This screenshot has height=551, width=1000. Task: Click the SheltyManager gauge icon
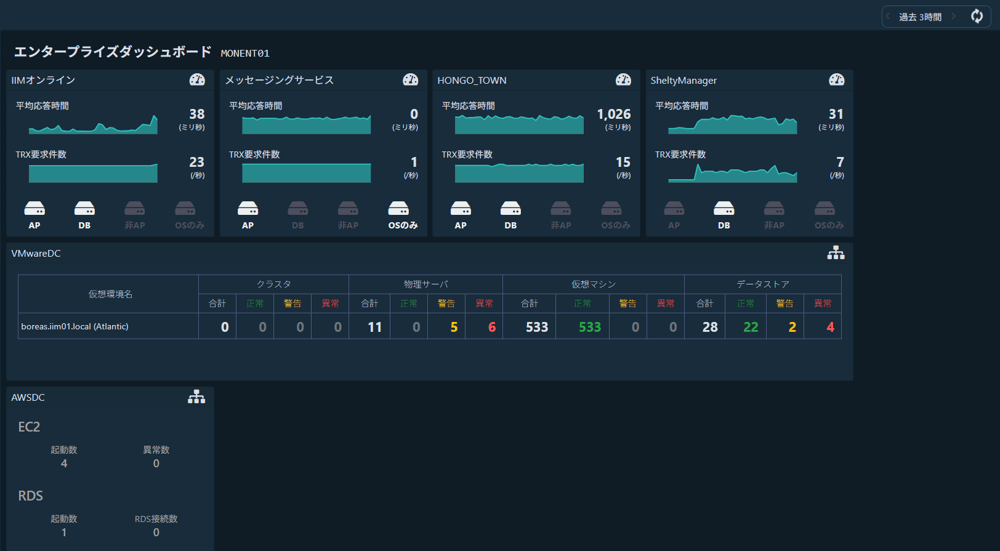coord(836,80)
